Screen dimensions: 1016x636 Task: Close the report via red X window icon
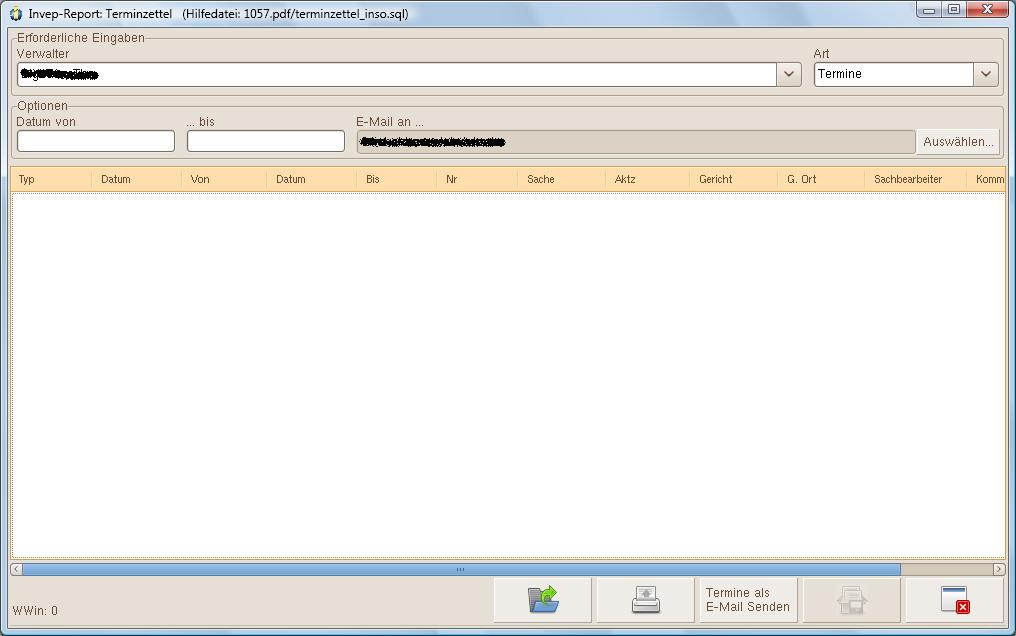pos(954,600)
